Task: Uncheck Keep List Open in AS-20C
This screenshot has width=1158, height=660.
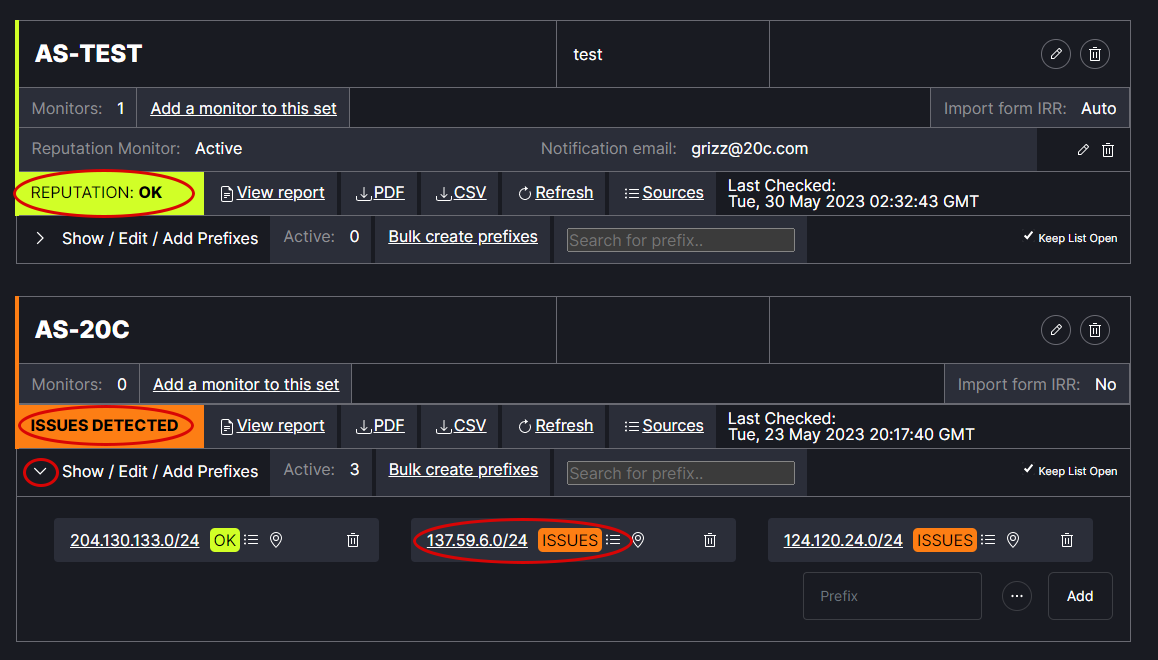Action: pos(1028,470)
